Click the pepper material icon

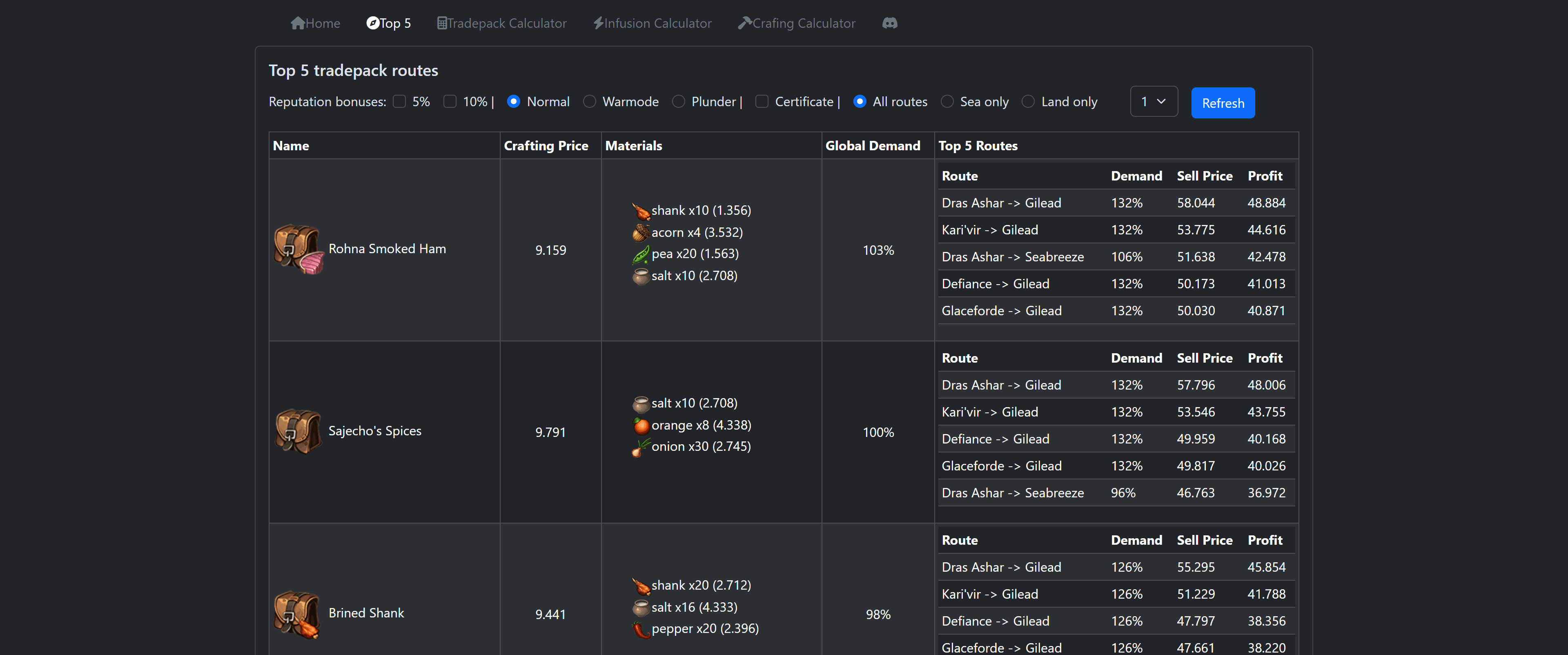click(x=640, y=629)
